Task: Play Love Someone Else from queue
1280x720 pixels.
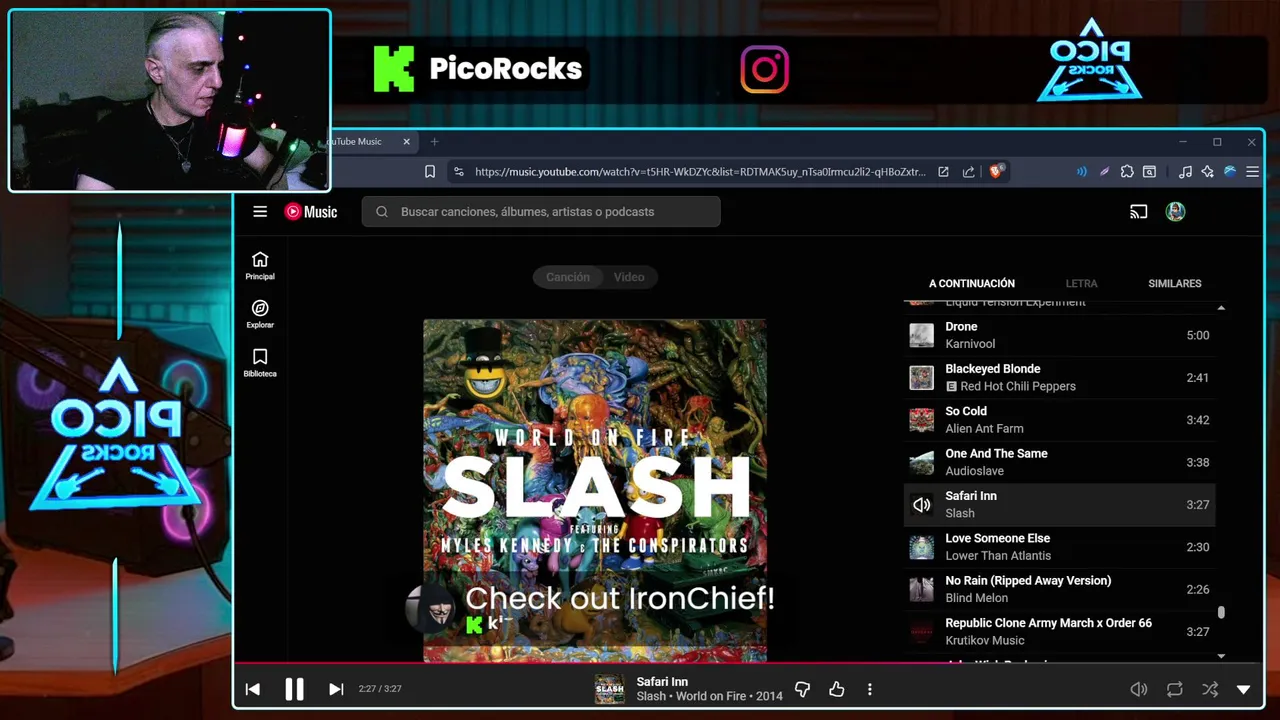Action: pyautogui.click(x=1059, y=547)
